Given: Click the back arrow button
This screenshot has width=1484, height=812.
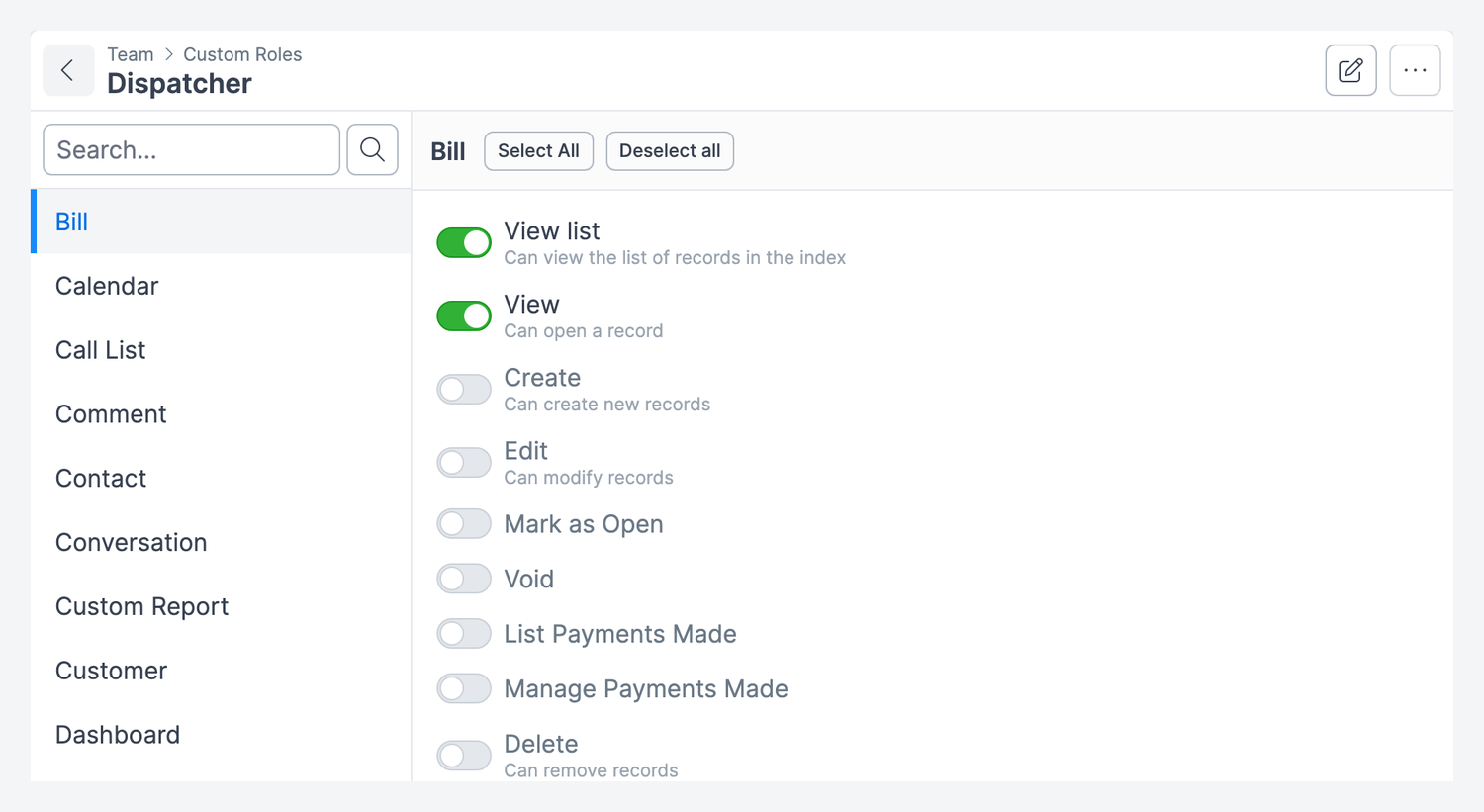Looking at the screenshot, I should pyautogui.click(x=68, y=70).
